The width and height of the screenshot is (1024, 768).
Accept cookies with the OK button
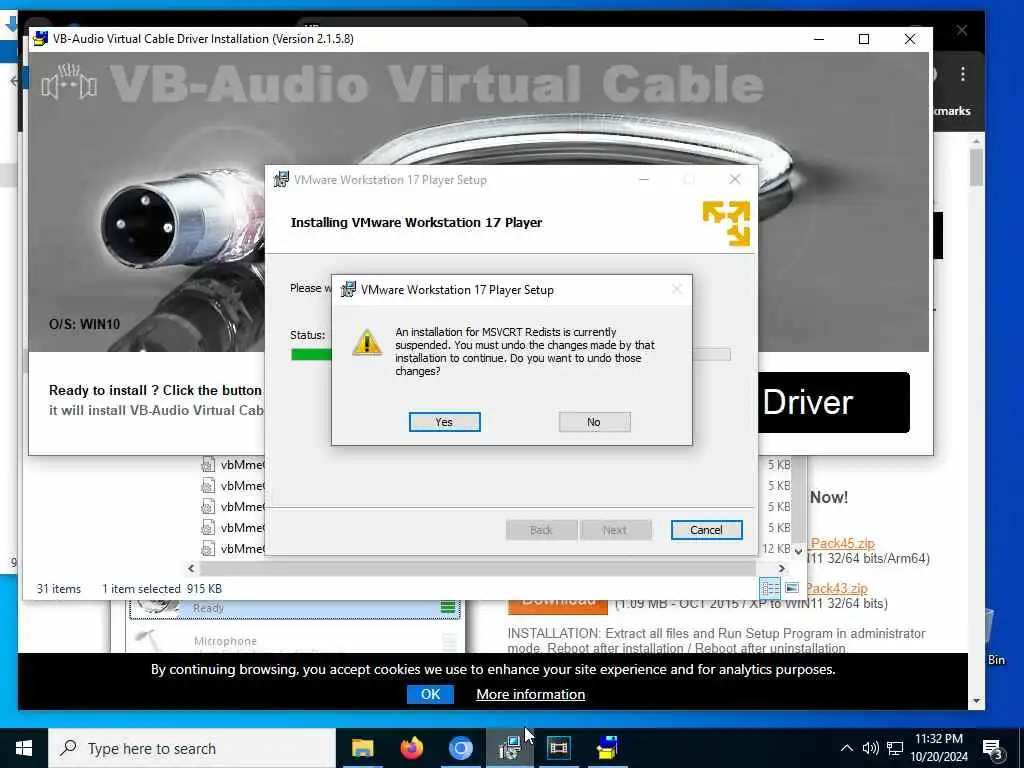click(430, 694)
